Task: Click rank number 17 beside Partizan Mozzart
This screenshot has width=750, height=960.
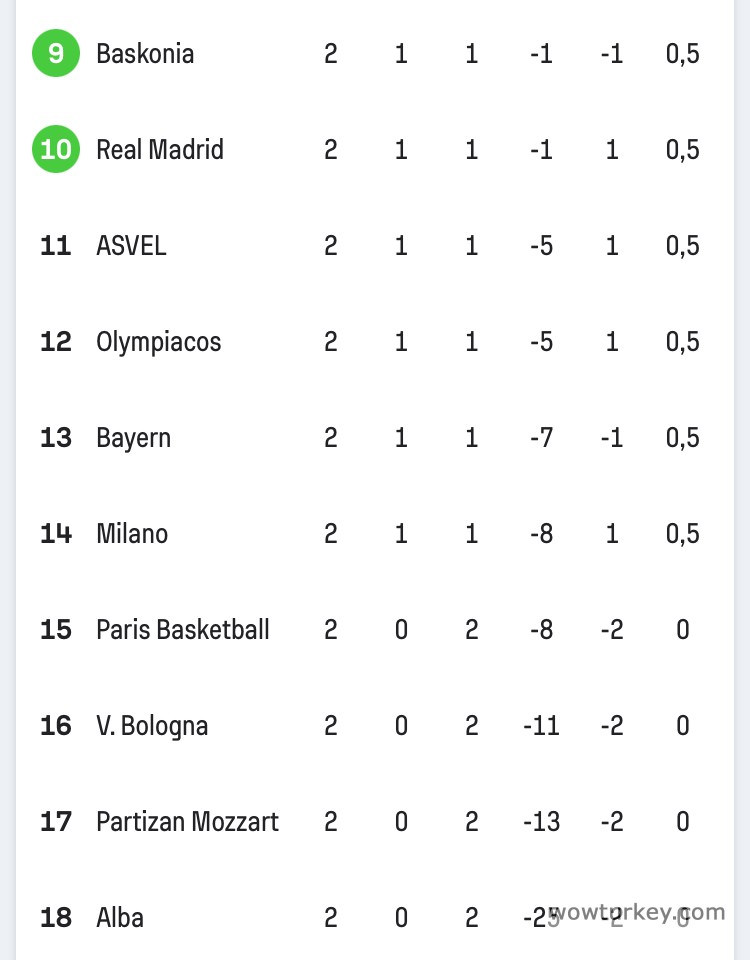Action: tap(56, 821)
